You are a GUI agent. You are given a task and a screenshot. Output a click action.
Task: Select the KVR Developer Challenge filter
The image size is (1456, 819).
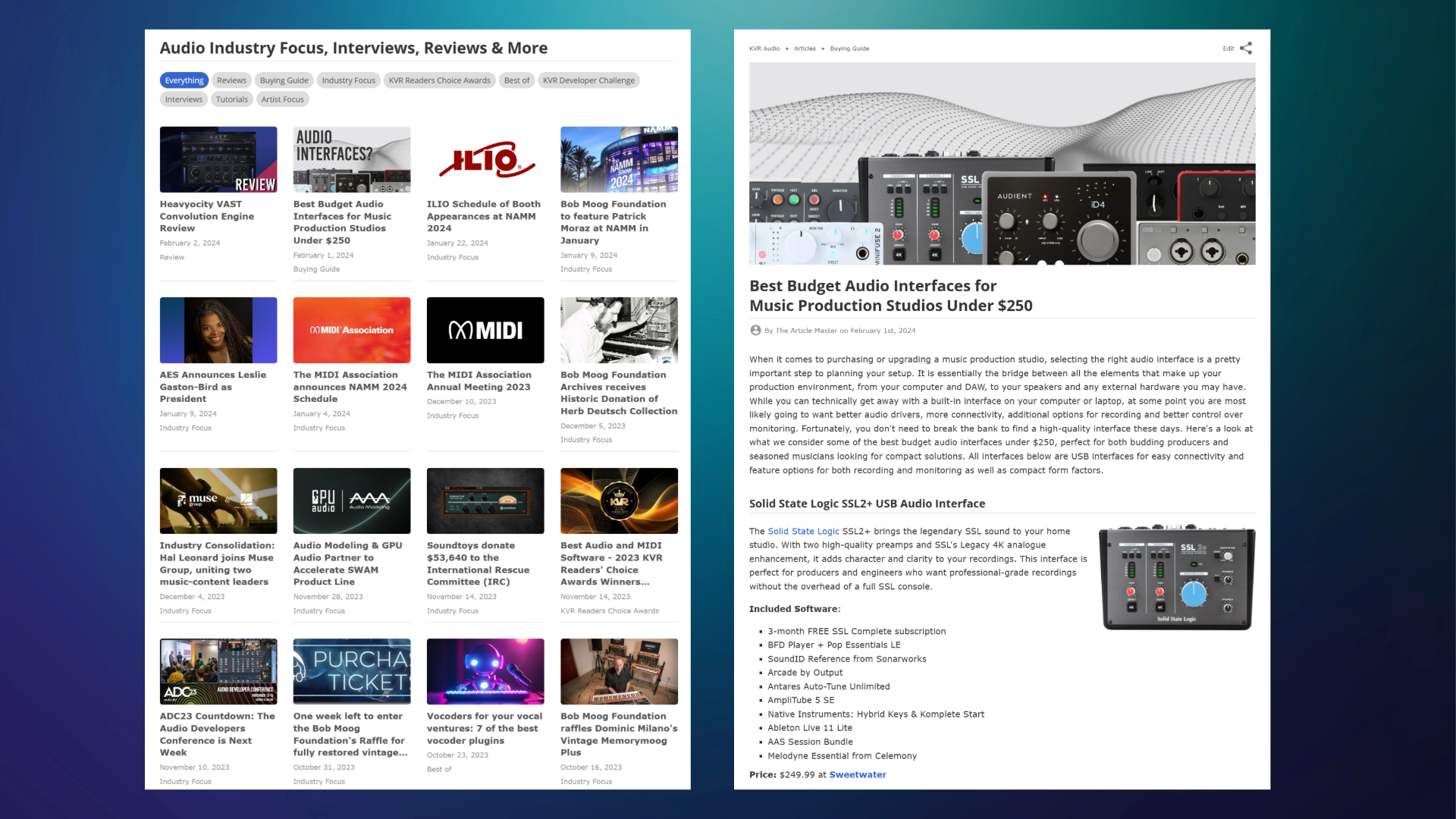[x=588, y=80]
